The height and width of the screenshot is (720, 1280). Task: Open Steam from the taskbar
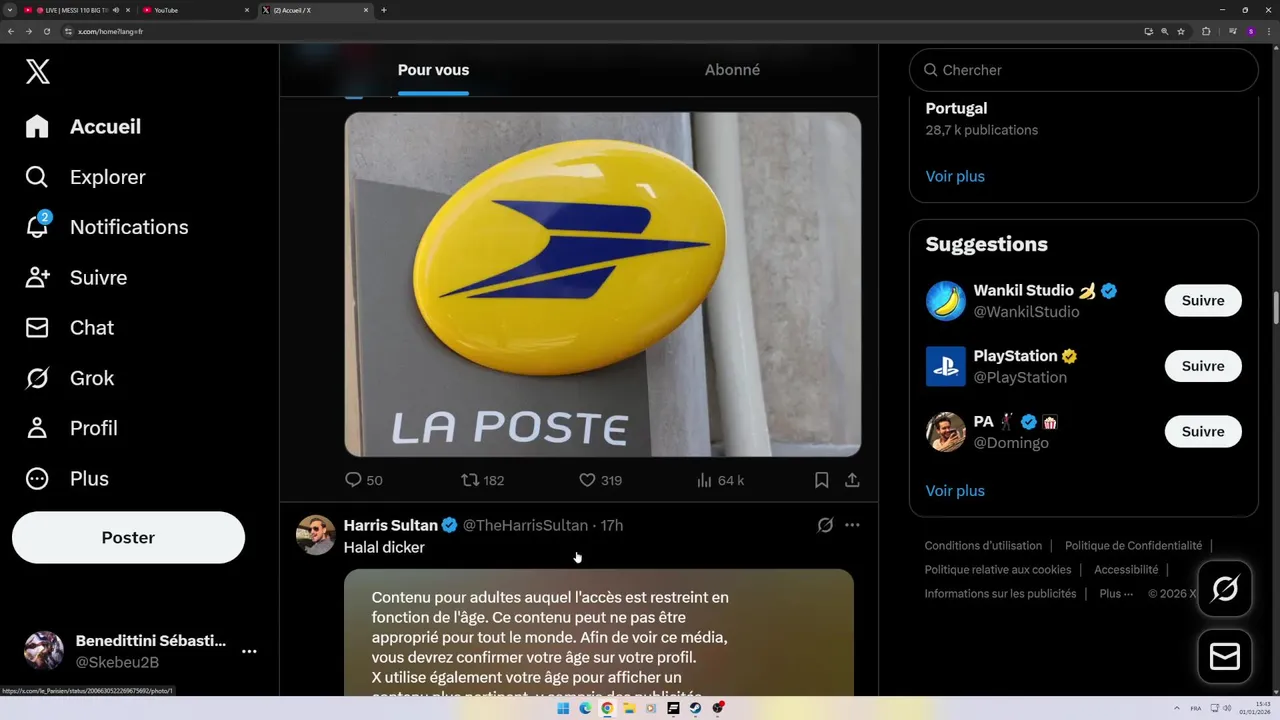pos(695,708)
